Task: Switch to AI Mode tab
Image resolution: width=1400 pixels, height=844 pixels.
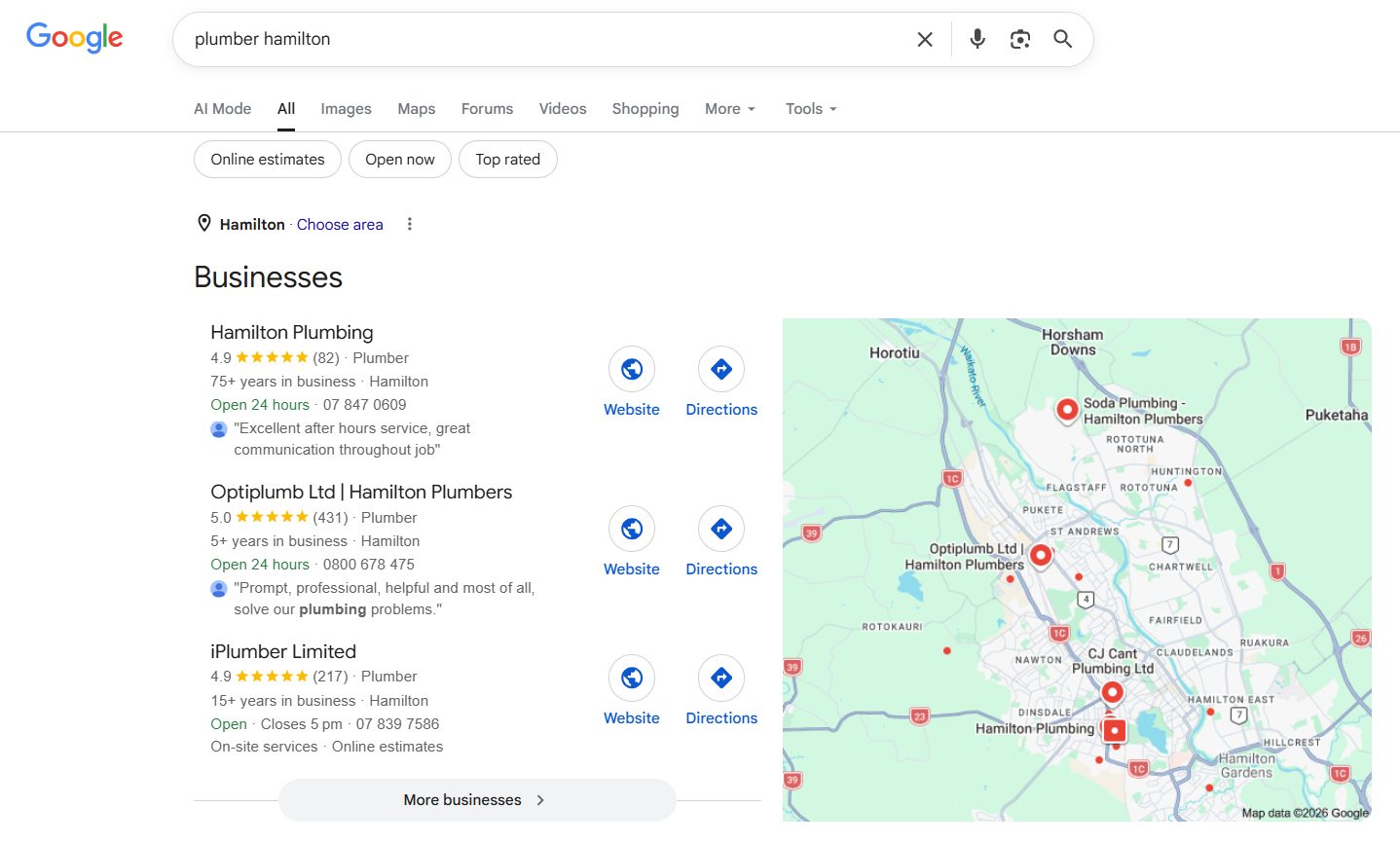Action: click(222, 109)
